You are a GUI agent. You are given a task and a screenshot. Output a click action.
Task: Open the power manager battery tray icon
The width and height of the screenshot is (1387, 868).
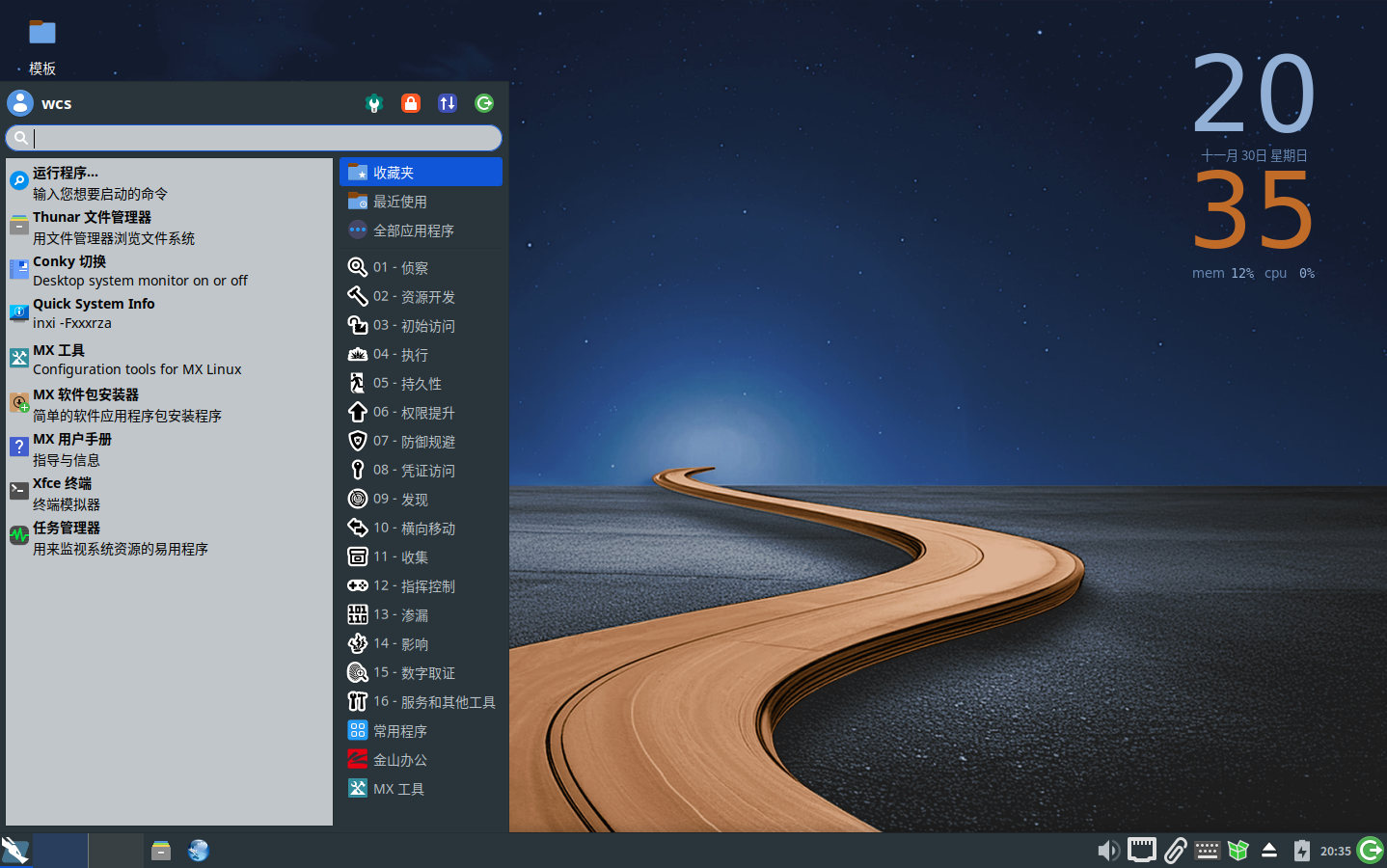tap(1302, 850)
